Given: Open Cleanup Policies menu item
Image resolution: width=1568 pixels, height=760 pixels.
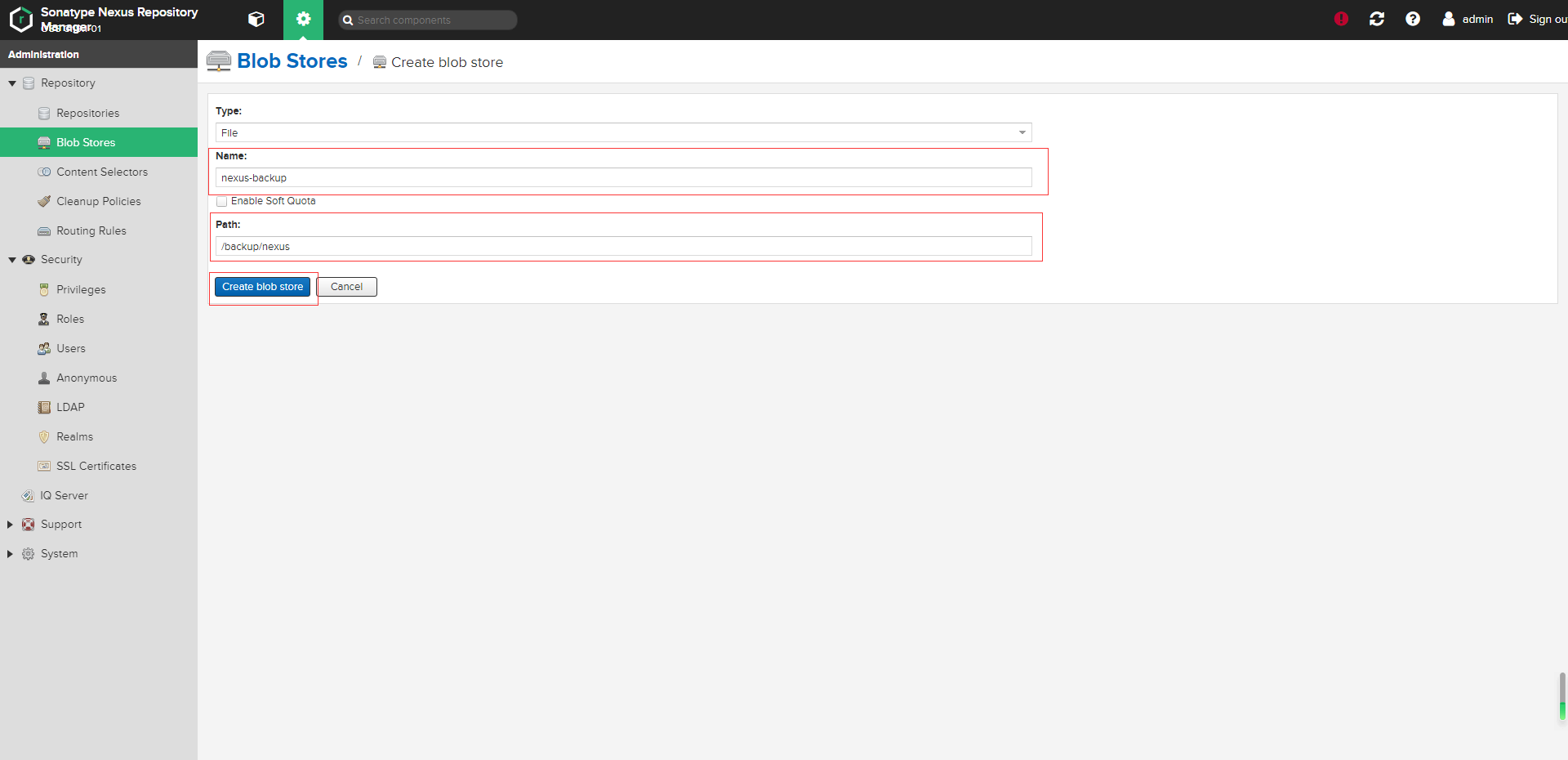Looking at the screenshot, I should coord(99,201).
